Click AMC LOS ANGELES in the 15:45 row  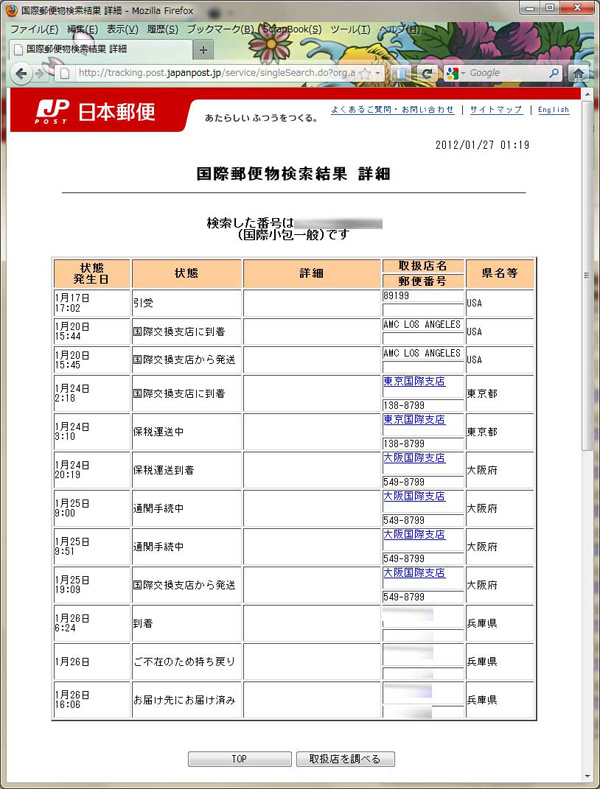(422, 353)
